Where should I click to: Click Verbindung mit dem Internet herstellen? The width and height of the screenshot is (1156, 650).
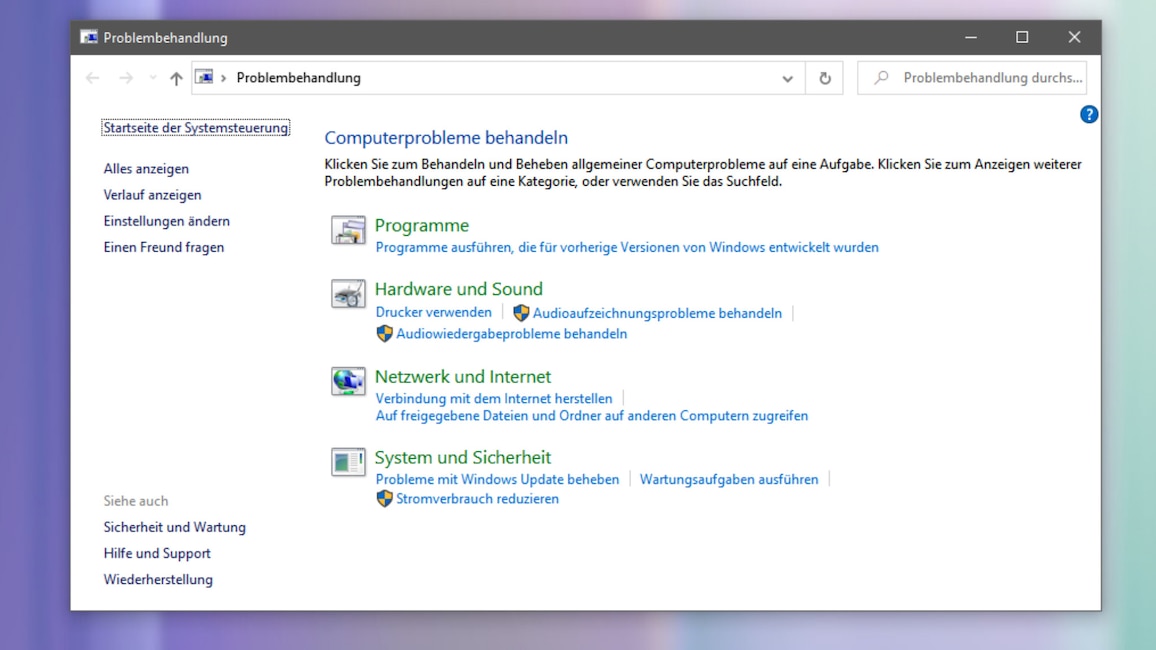click(x=494, y=398)
